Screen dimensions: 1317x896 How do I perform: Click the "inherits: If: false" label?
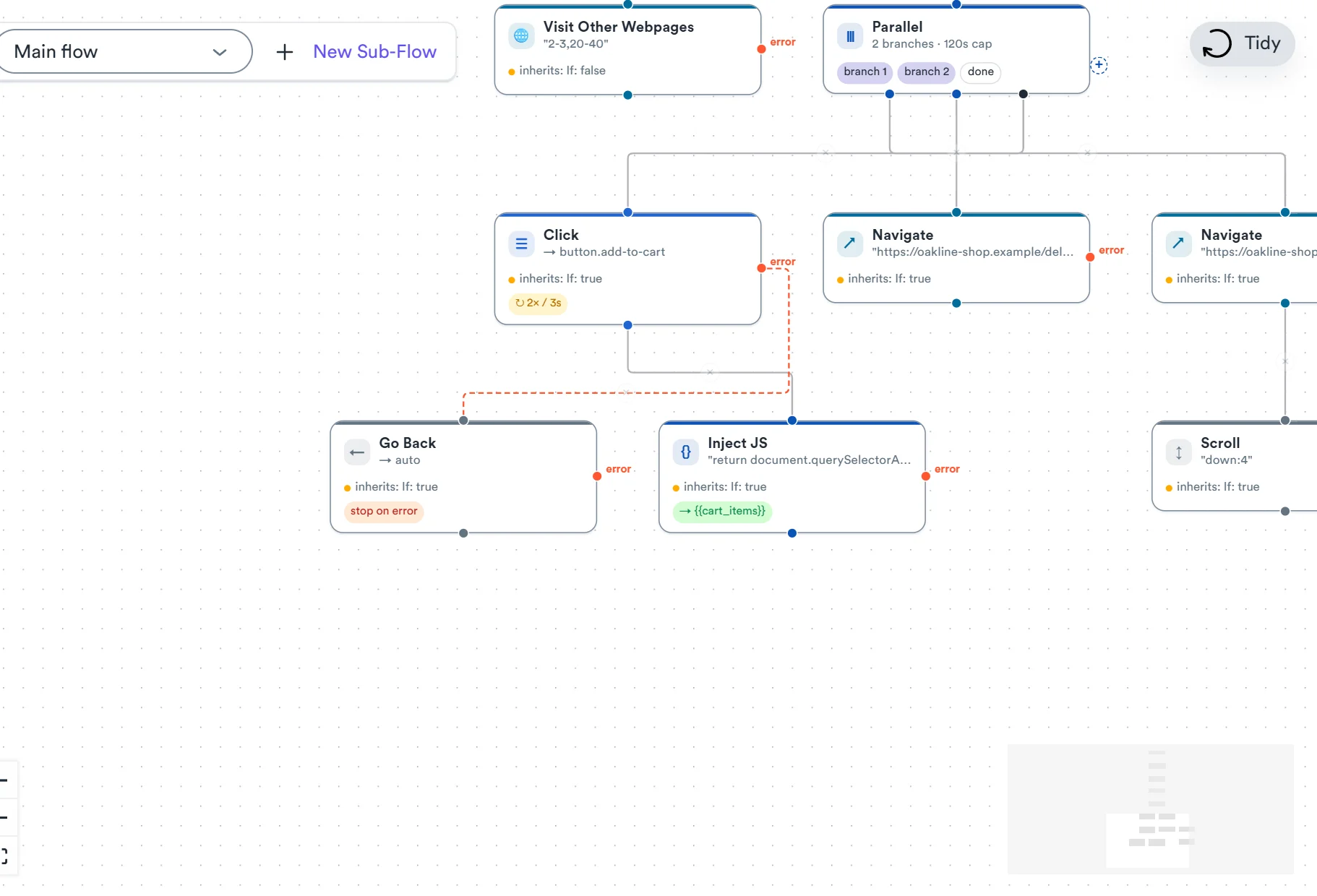(x=562, y=71)
